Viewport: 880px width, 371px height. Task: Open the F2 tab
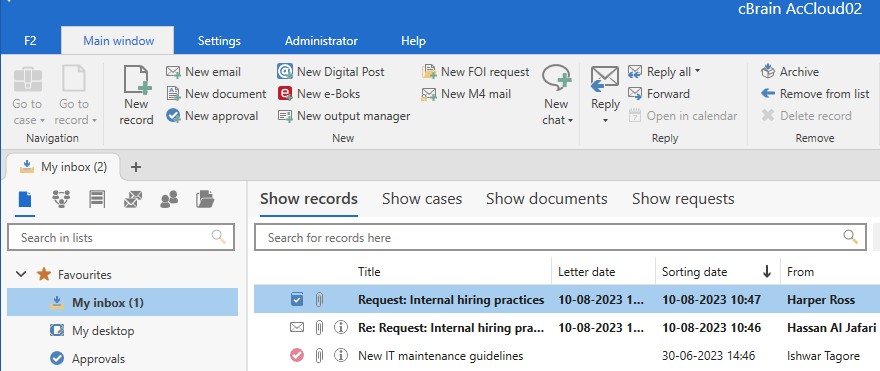pyautogui.click(x=30, y=41)
